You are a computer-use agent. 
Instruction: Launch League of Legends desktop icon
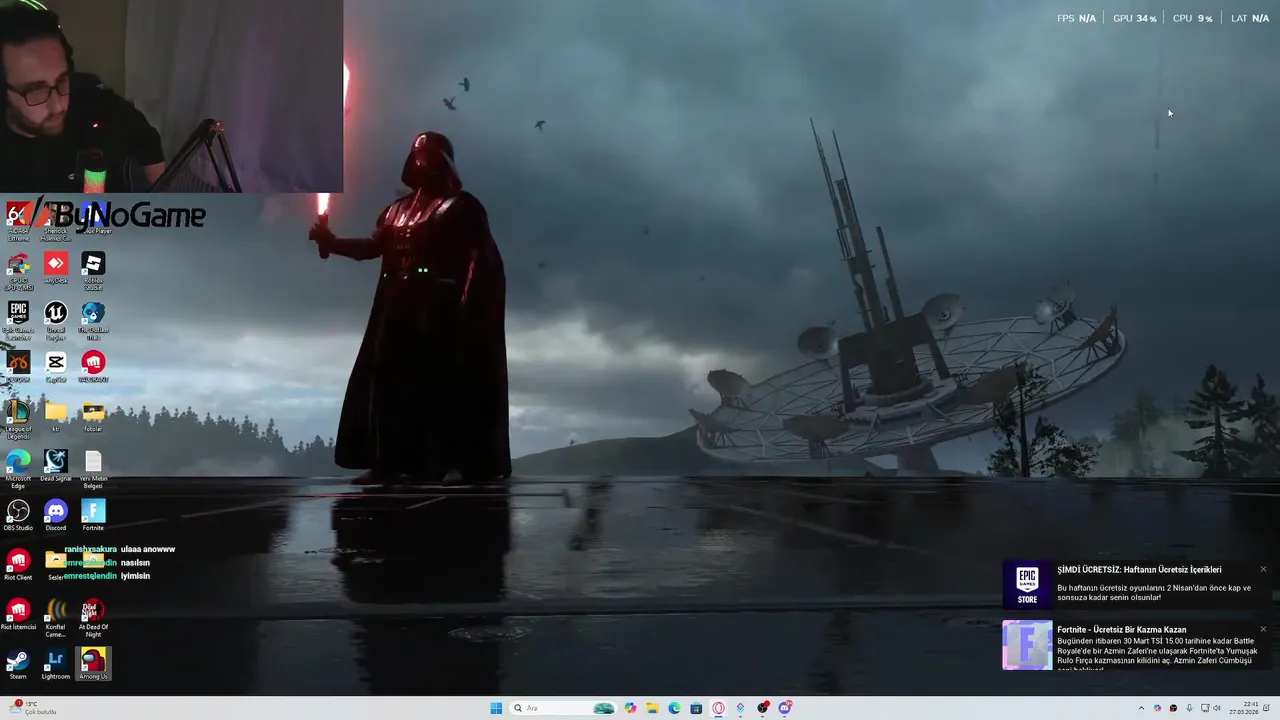click(18, 420)
